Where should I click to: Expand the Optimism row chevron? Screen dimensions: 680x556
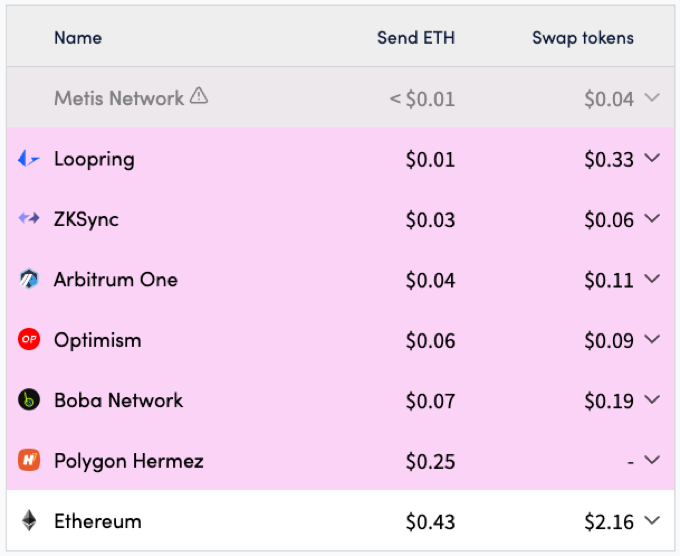[653, 340]
